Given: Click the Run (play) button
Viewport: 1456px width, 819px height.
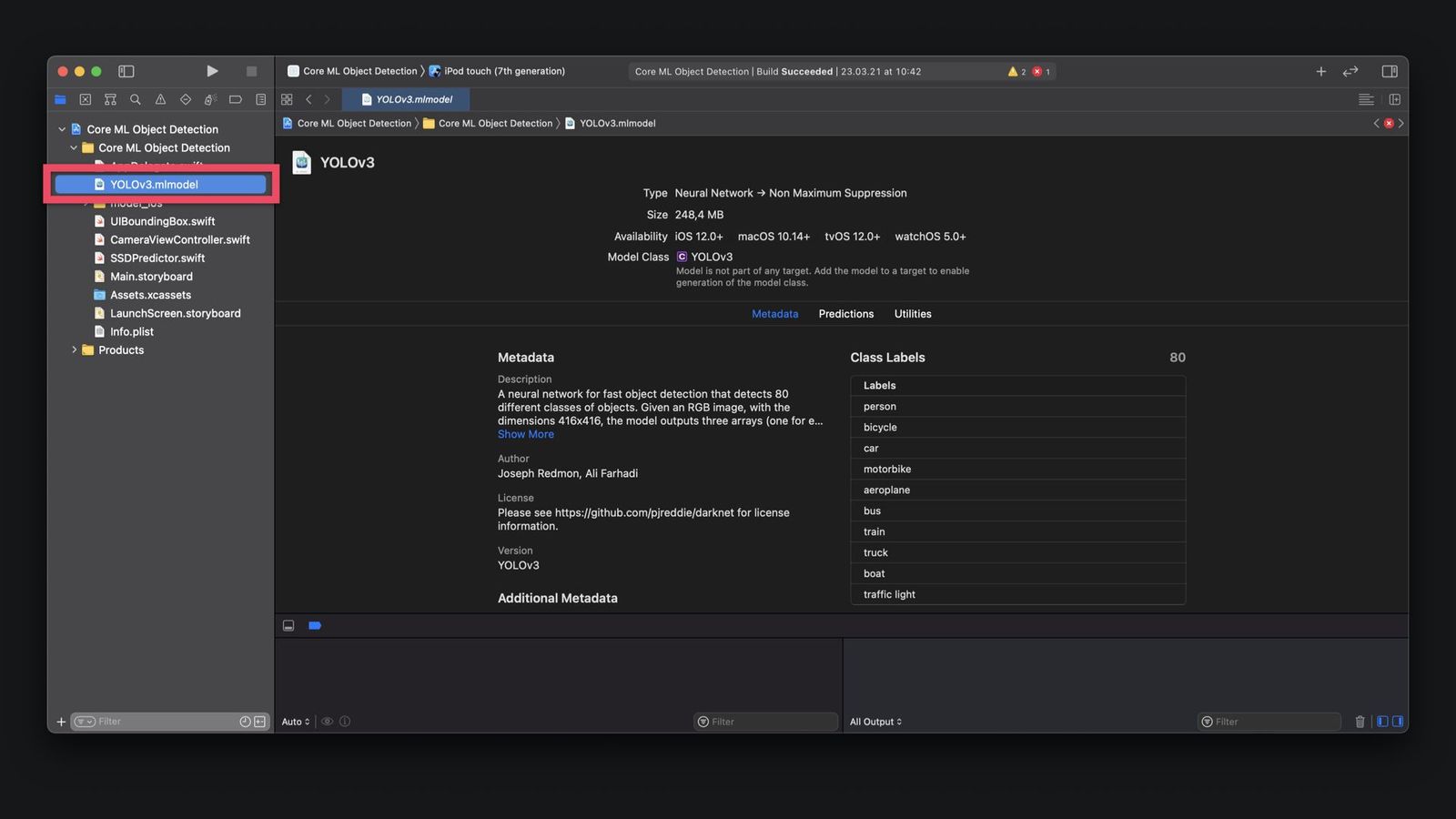Looking at the screenshot, I should [212, 71].
